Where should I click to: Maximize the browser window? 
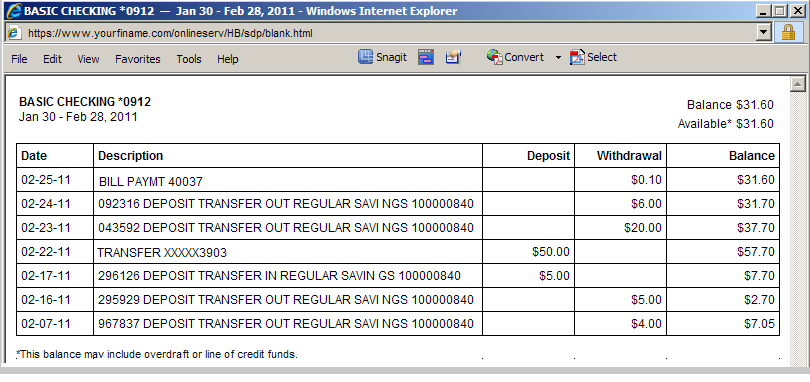tap(780, 10)
